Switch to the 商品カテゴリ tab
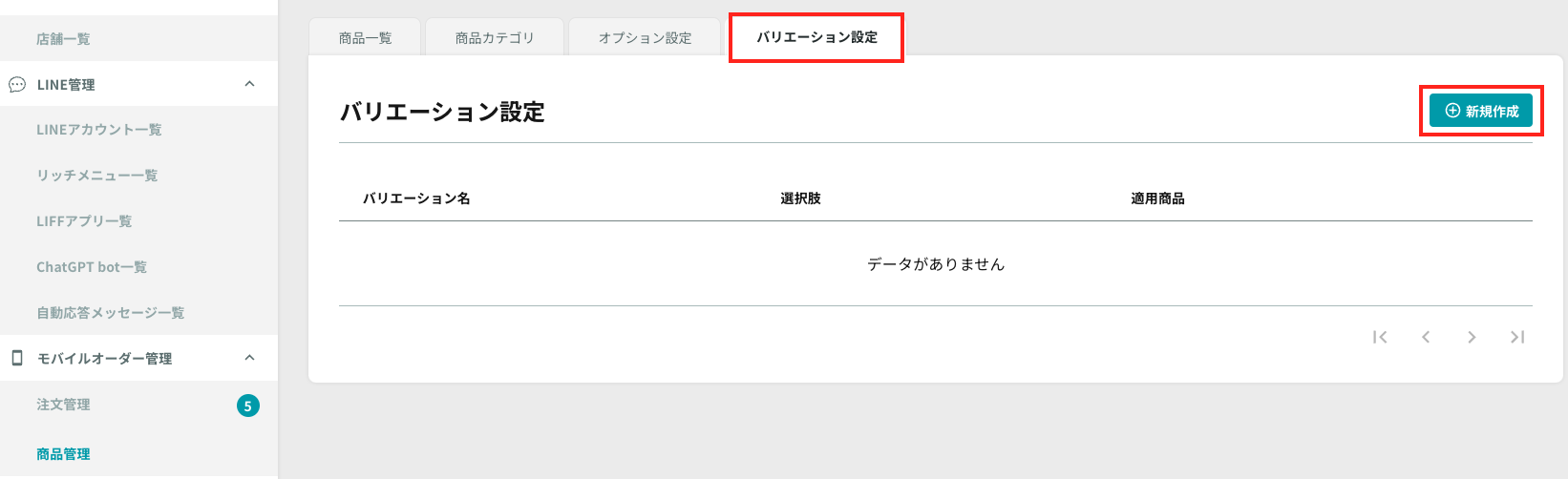The height and width of the screenshot is (479, 1568). 495,38
